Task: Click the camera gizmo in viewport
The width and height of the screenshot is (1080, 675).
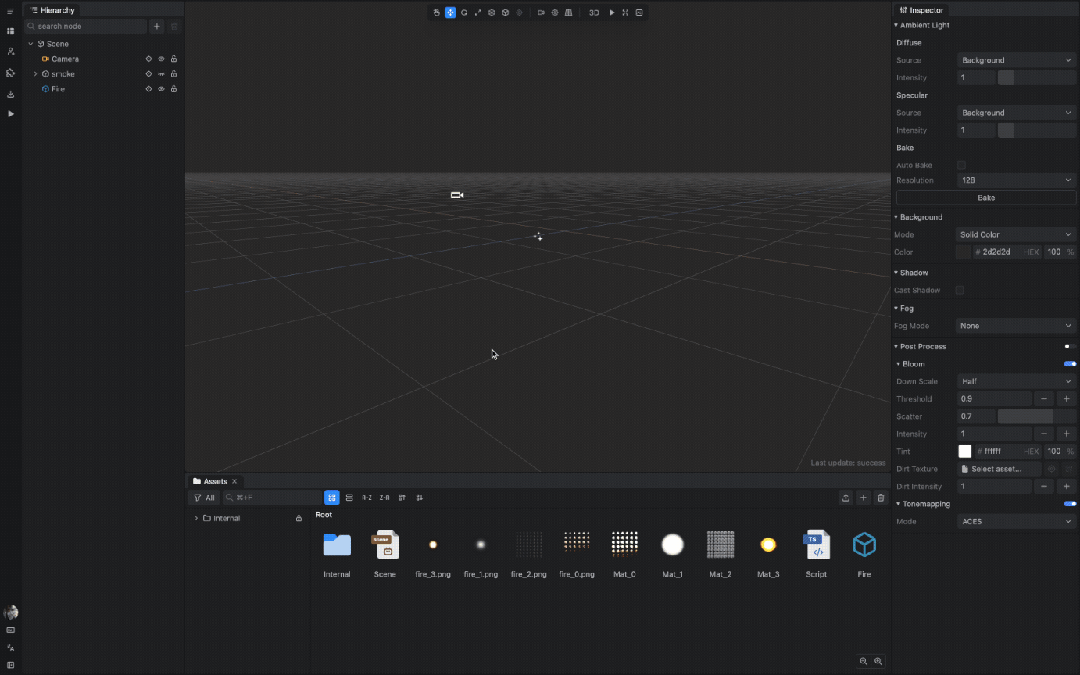Action: tap(457, 195)
